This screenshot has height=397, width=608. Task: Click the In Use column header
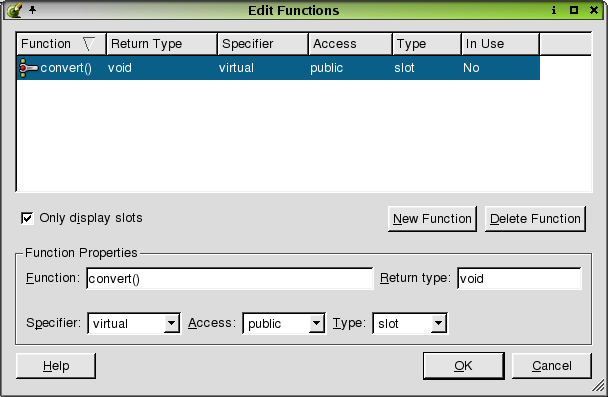point(500,44)
